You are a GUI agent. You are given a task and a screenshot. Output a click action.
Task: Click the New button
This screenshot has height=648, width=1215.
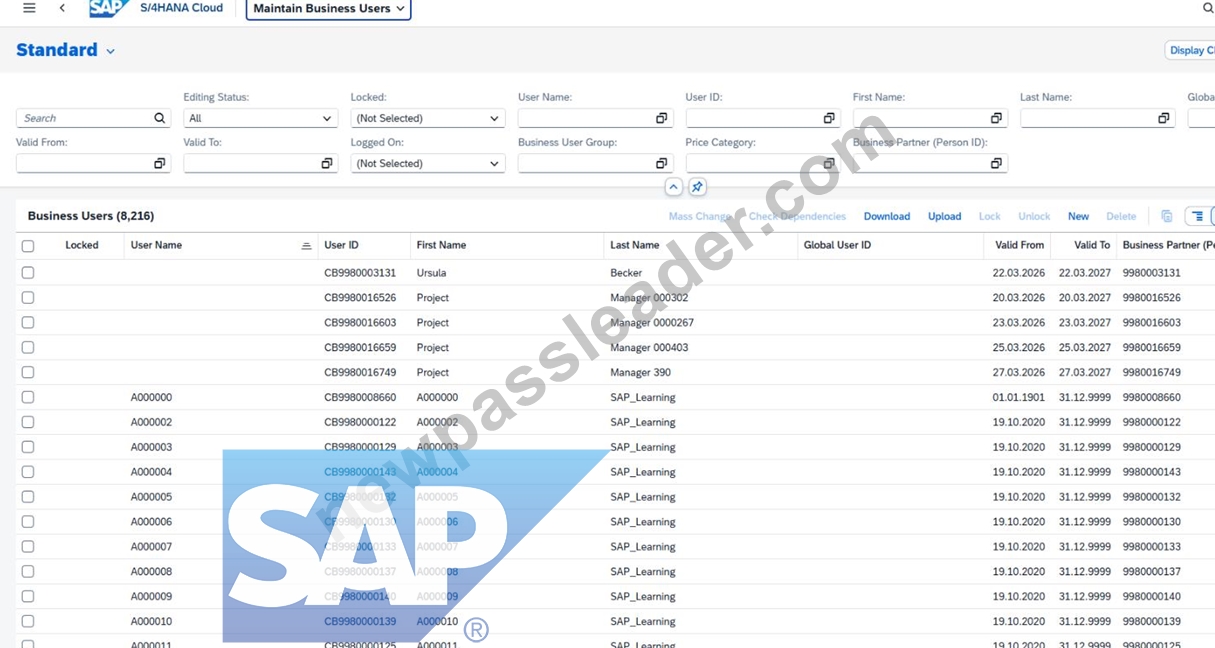pyautogui.click(x=1078, y=216)
